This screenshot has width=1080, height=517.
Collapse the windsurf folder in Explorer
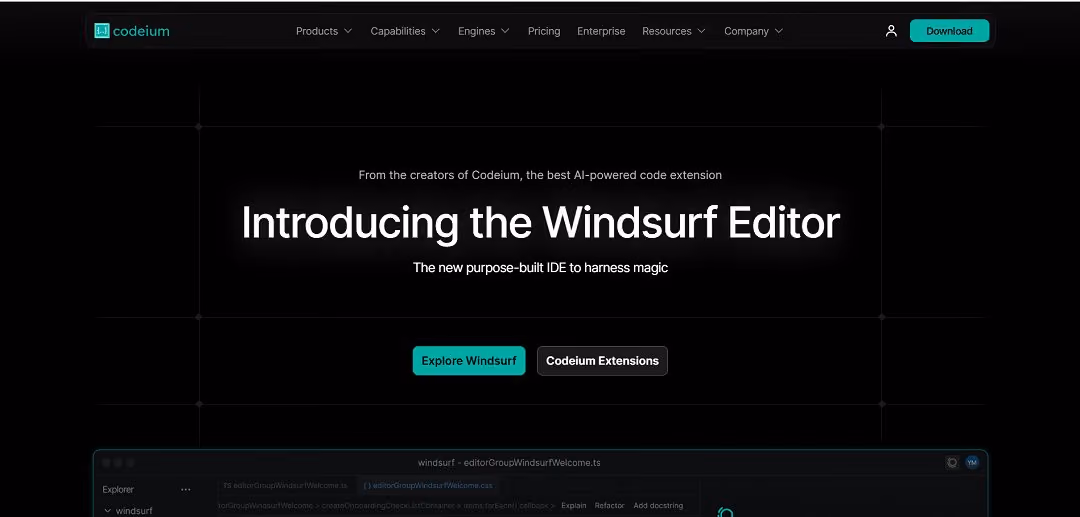(129, 511)
